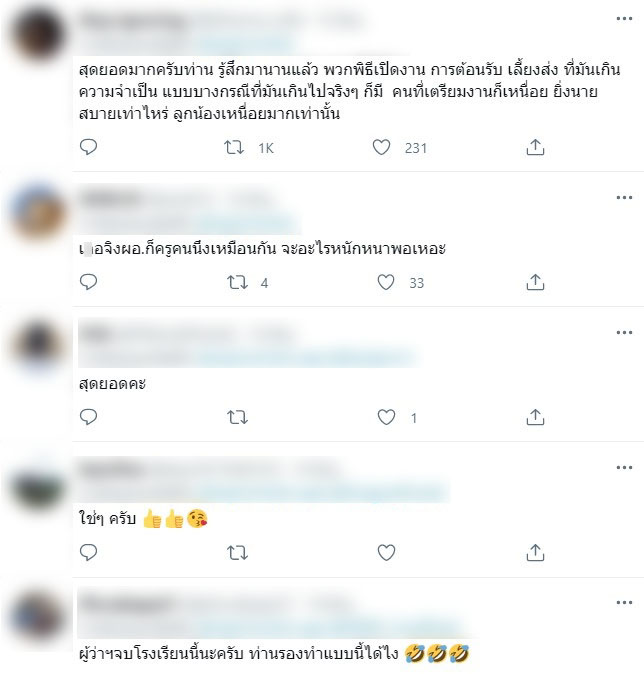Reply to the thumbs-up emoji tweet

[x=89, y=552]
